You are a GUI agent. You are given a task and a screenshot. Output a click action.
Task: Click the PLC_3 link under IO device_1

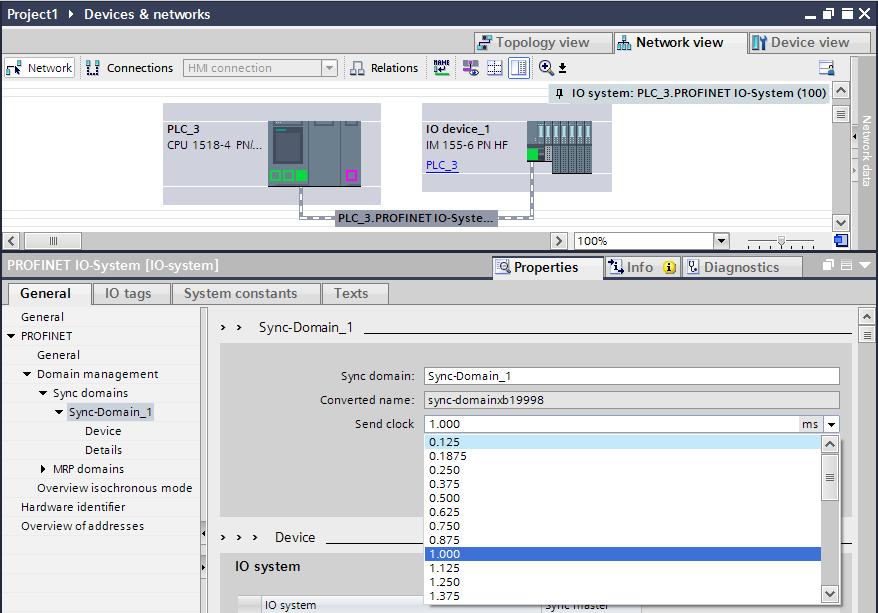click(x=442, y=165)
